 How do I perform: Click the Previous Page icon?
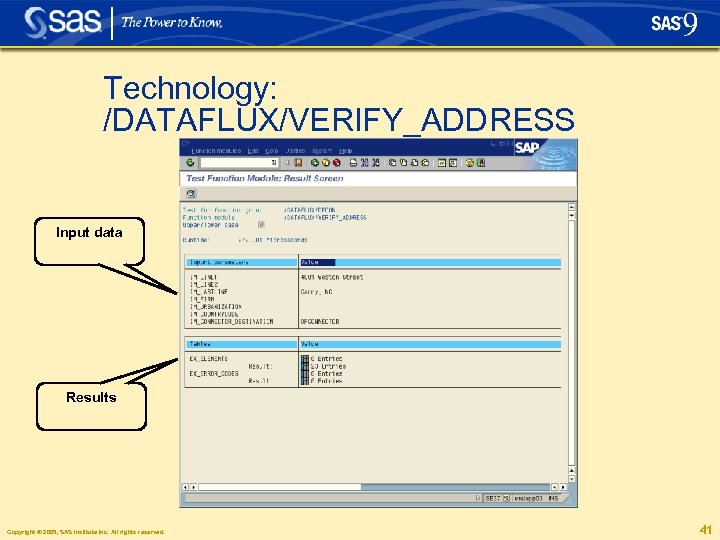403,163
